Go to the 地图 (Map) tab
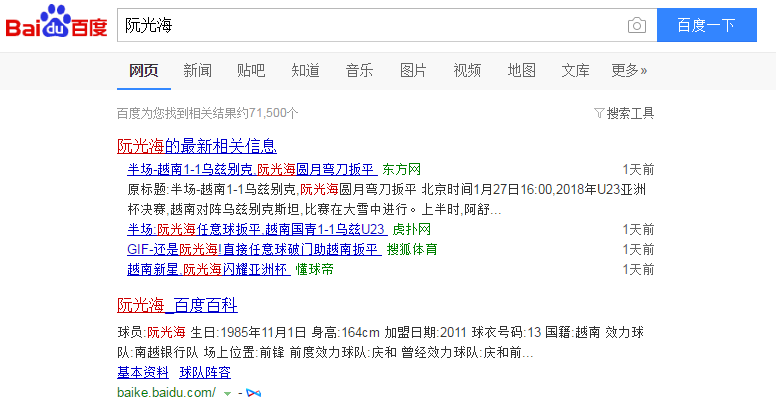776x404 pixels. click(x=521, y=70)
